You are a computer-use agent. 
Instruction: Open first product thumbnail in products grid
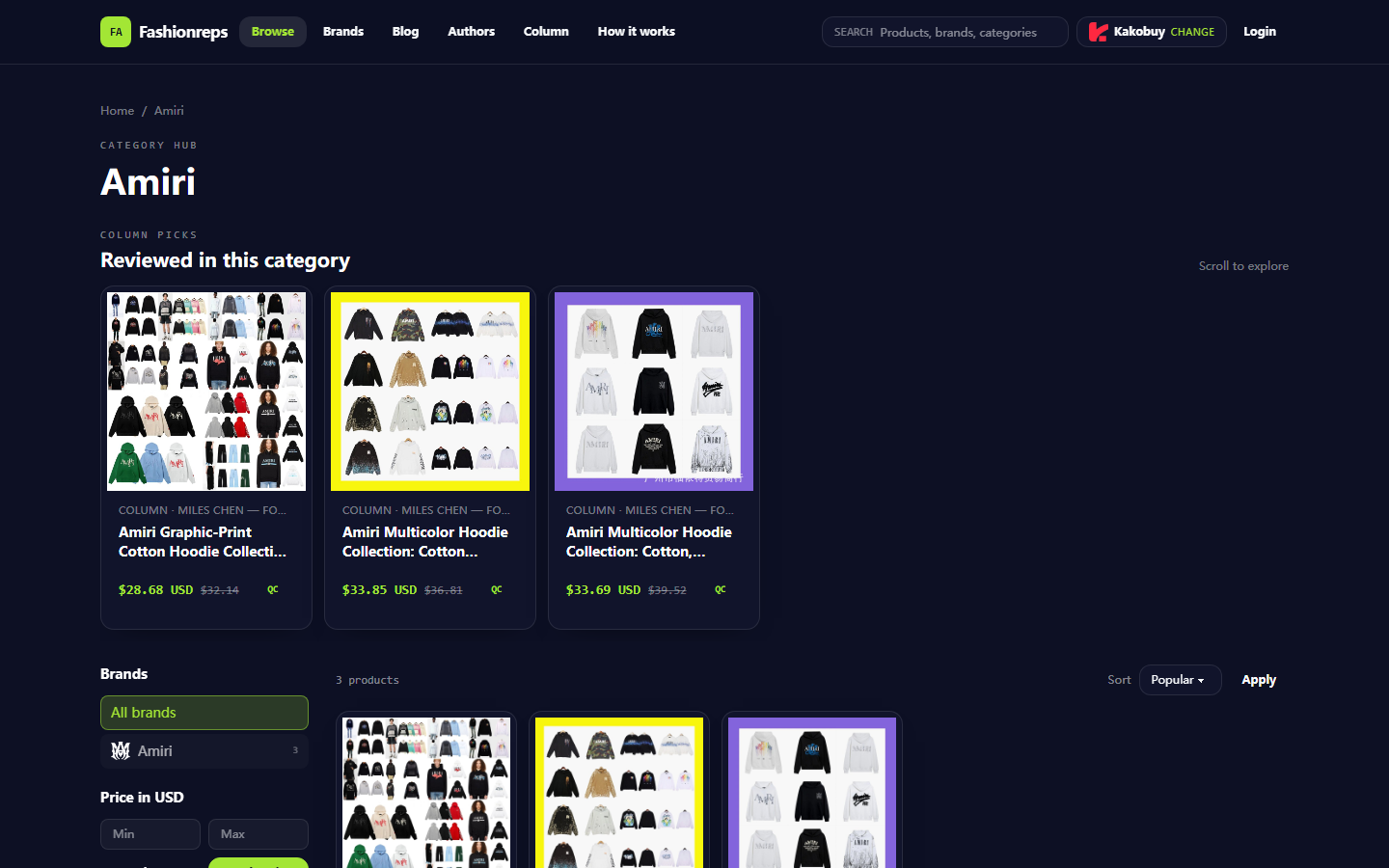pyautogui.click(x=426, y=793)
